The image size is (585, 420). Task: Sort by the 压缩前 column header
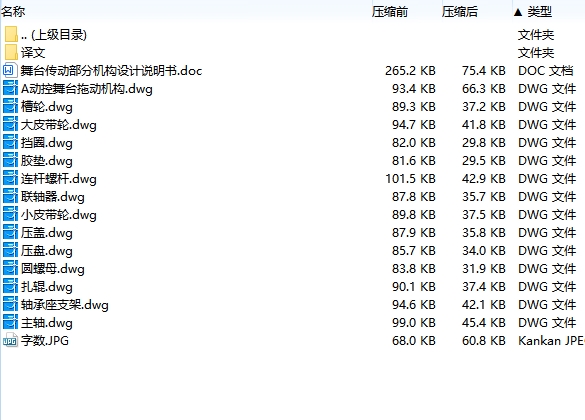(390, 12)
